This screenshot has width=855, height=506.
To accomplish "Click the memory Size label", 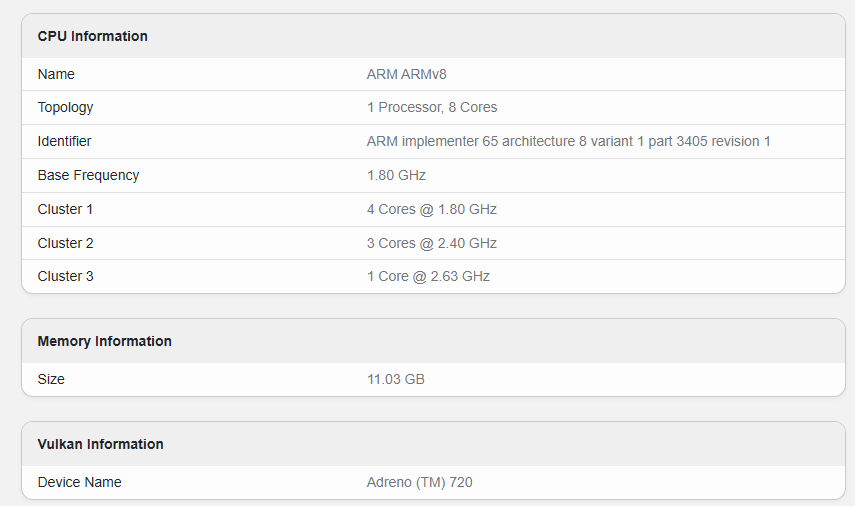I will pyautogui.click(x=51, y=379).
